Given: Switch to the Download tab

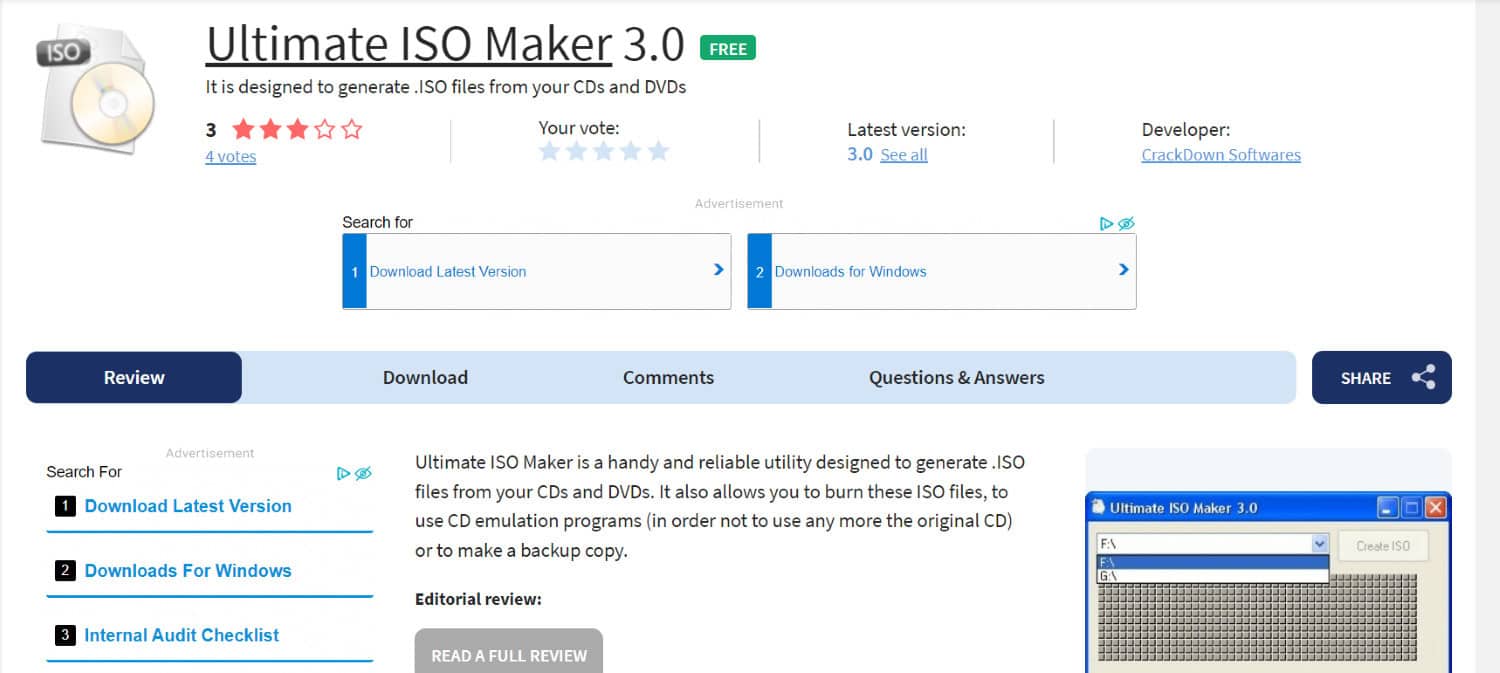Looking at the screenshot, I should pos(425,377).
